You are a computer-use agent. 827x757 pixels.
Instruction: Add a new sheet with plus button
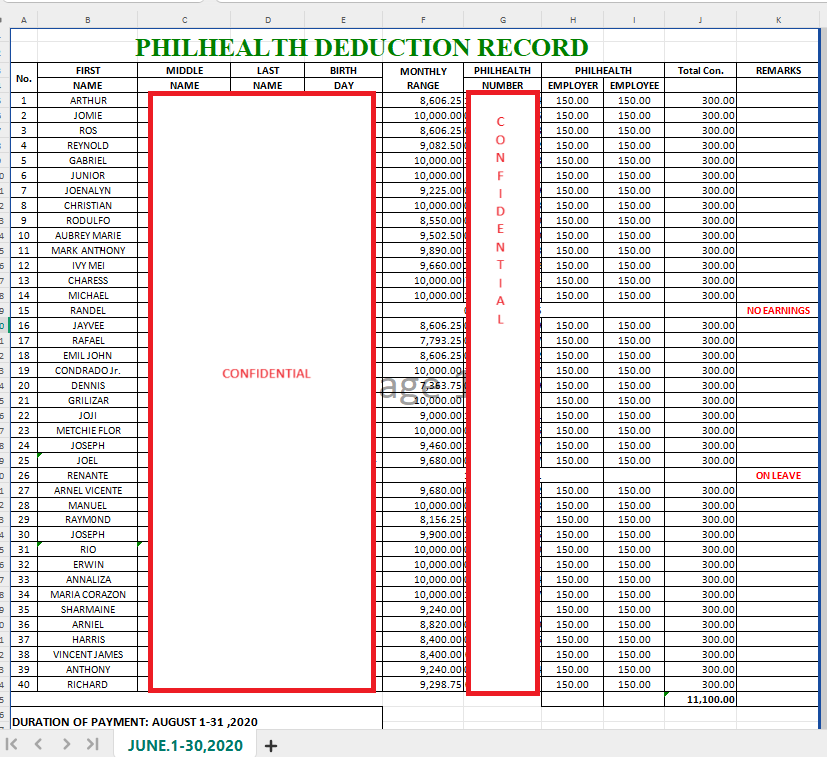coord(271,746)
